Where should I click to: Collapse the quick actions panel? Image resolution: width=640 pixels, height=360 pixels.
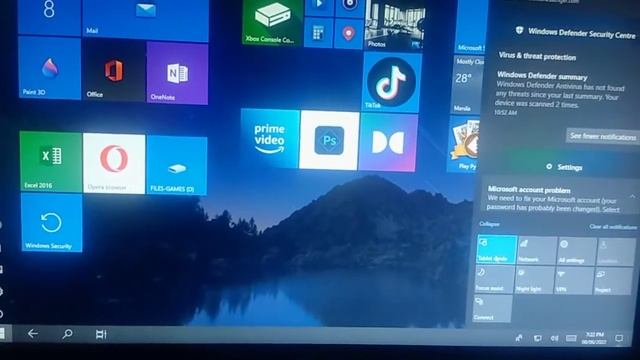tap(489, 224)
